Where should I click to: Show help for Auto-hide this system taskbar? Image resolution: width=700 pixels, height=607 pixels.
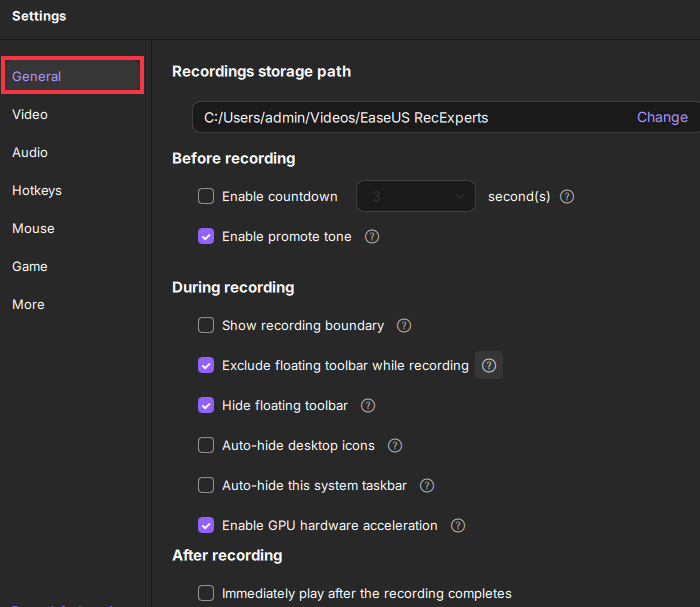[x=427, y=486]
